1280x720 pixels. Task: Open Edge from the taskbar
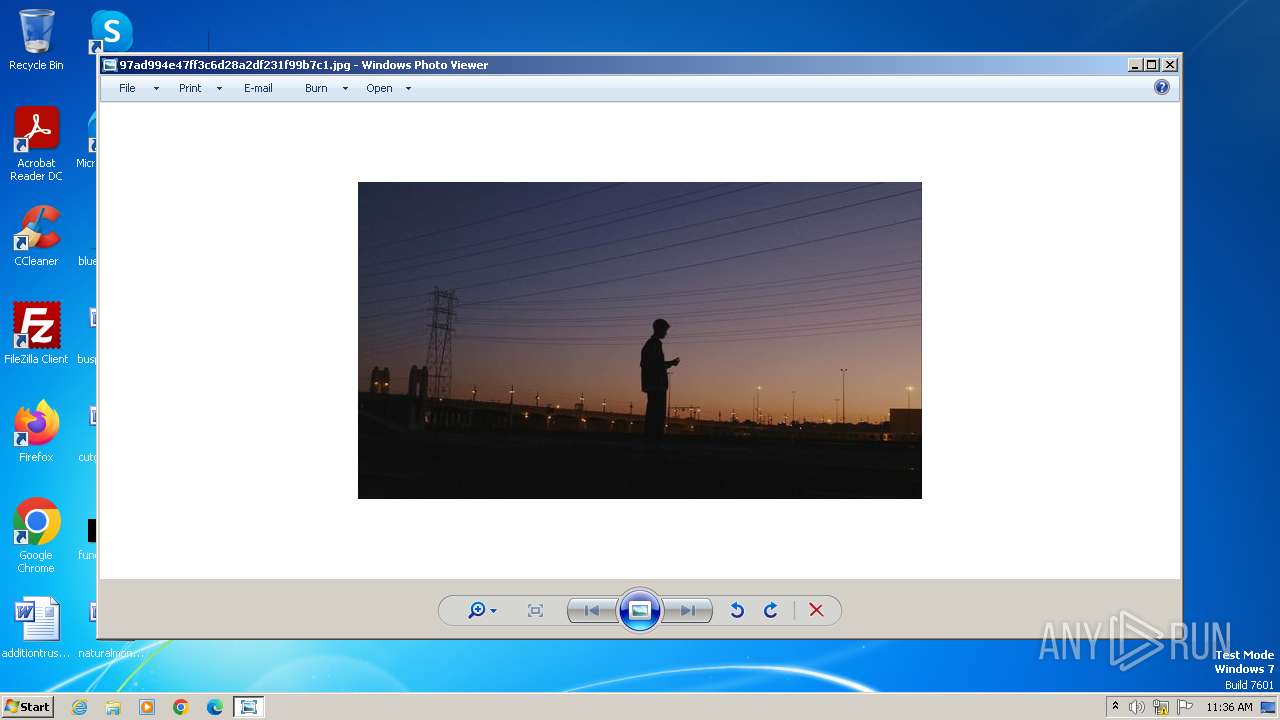point(215,707)
